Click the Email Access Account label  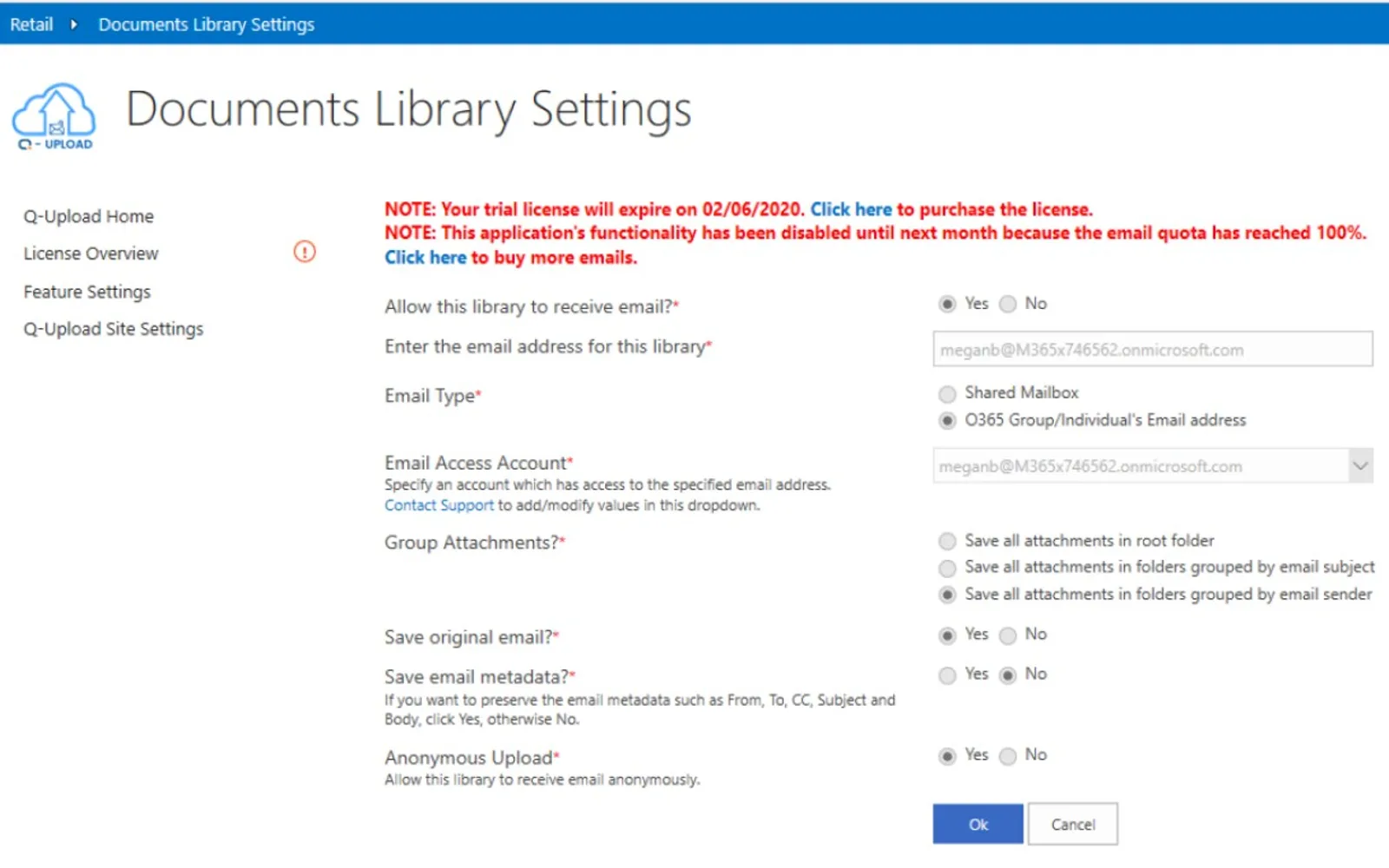click(478, 463)
